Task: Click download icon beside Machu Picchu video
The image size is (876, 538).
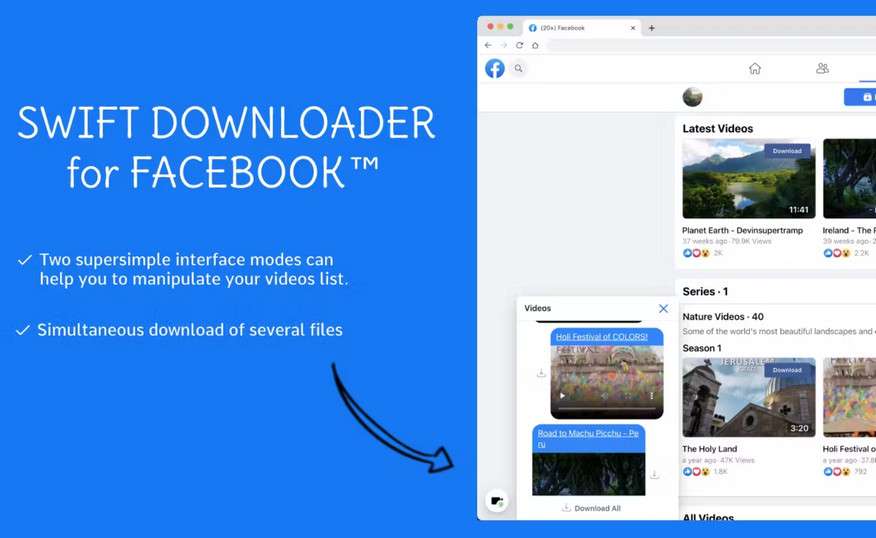Action: (655, 474)
